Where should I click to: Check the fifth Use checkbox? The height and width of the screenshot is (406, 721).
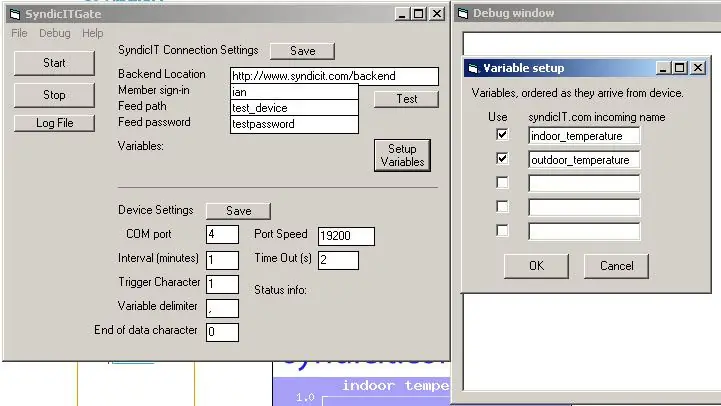[502, 230]
